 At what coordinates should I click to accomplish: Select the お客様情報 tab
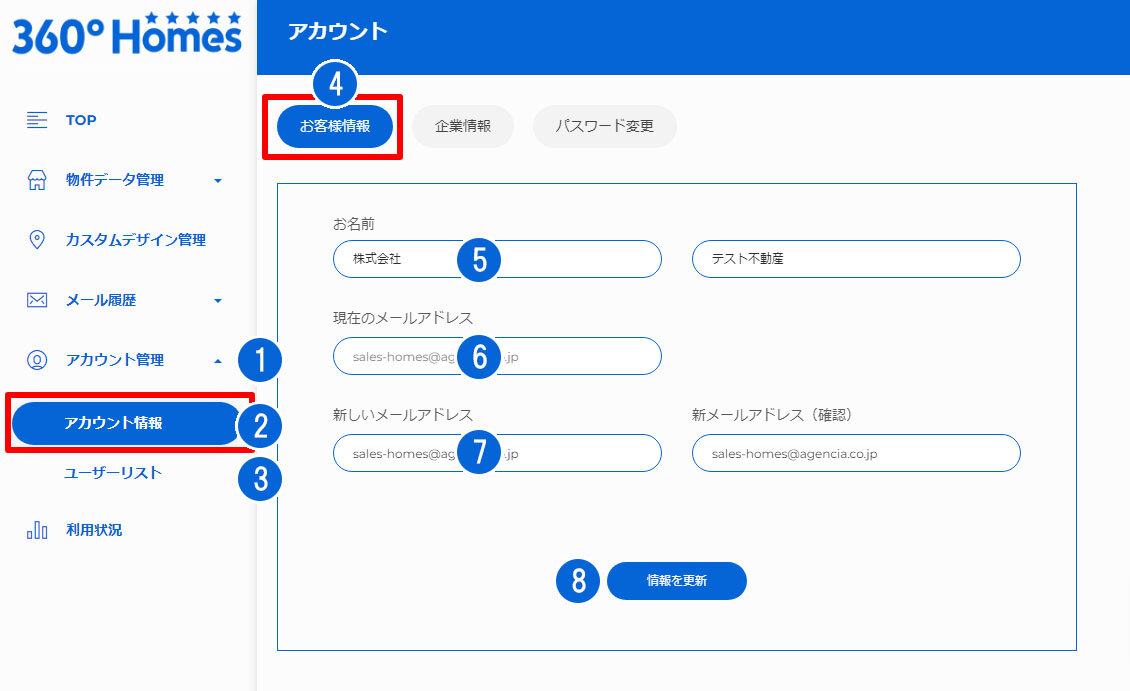pyautogui.click(x=335, y=127)
